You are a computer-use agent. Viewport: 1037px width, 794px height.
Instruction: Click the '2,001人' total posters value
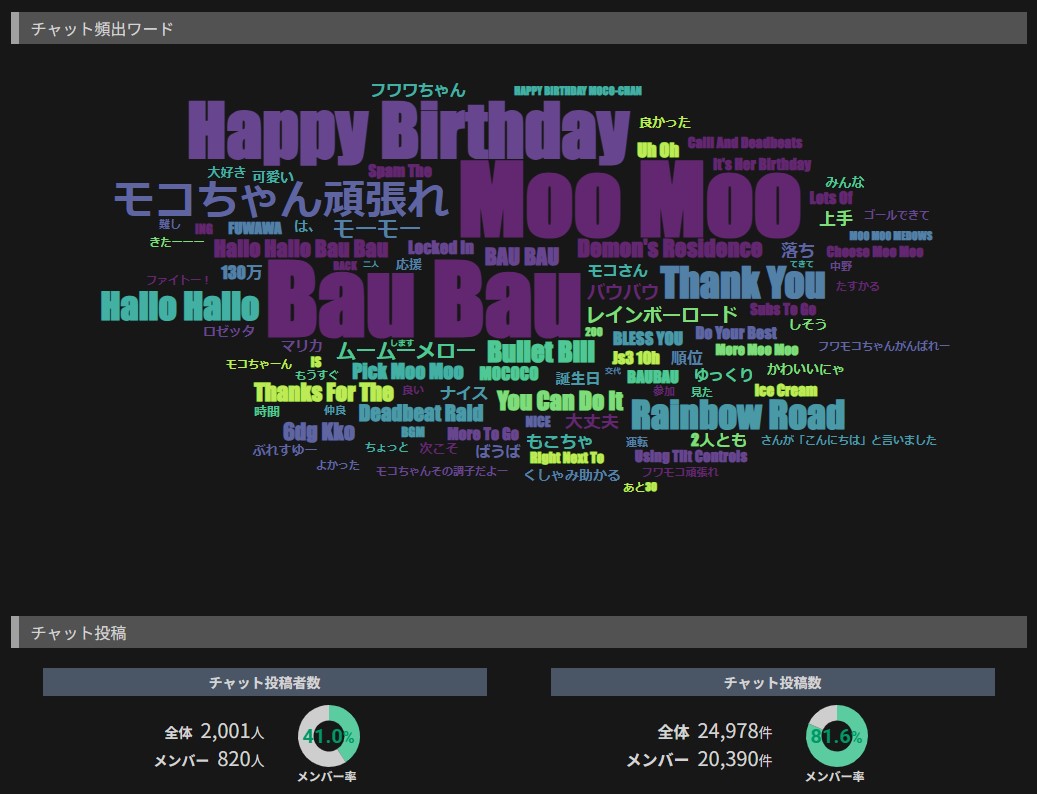[232, 731]
